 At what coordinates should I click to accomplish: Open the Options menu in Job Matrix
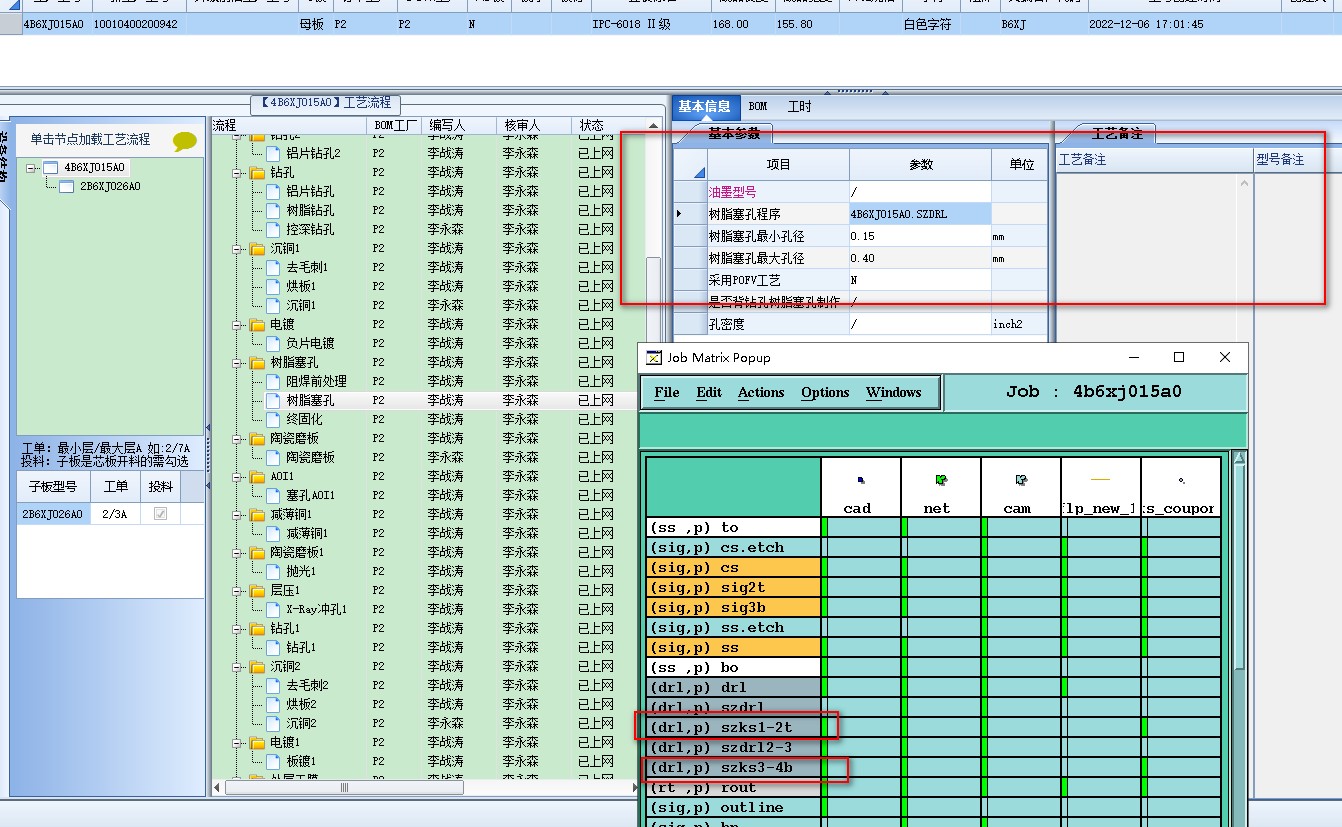[825, 393]
